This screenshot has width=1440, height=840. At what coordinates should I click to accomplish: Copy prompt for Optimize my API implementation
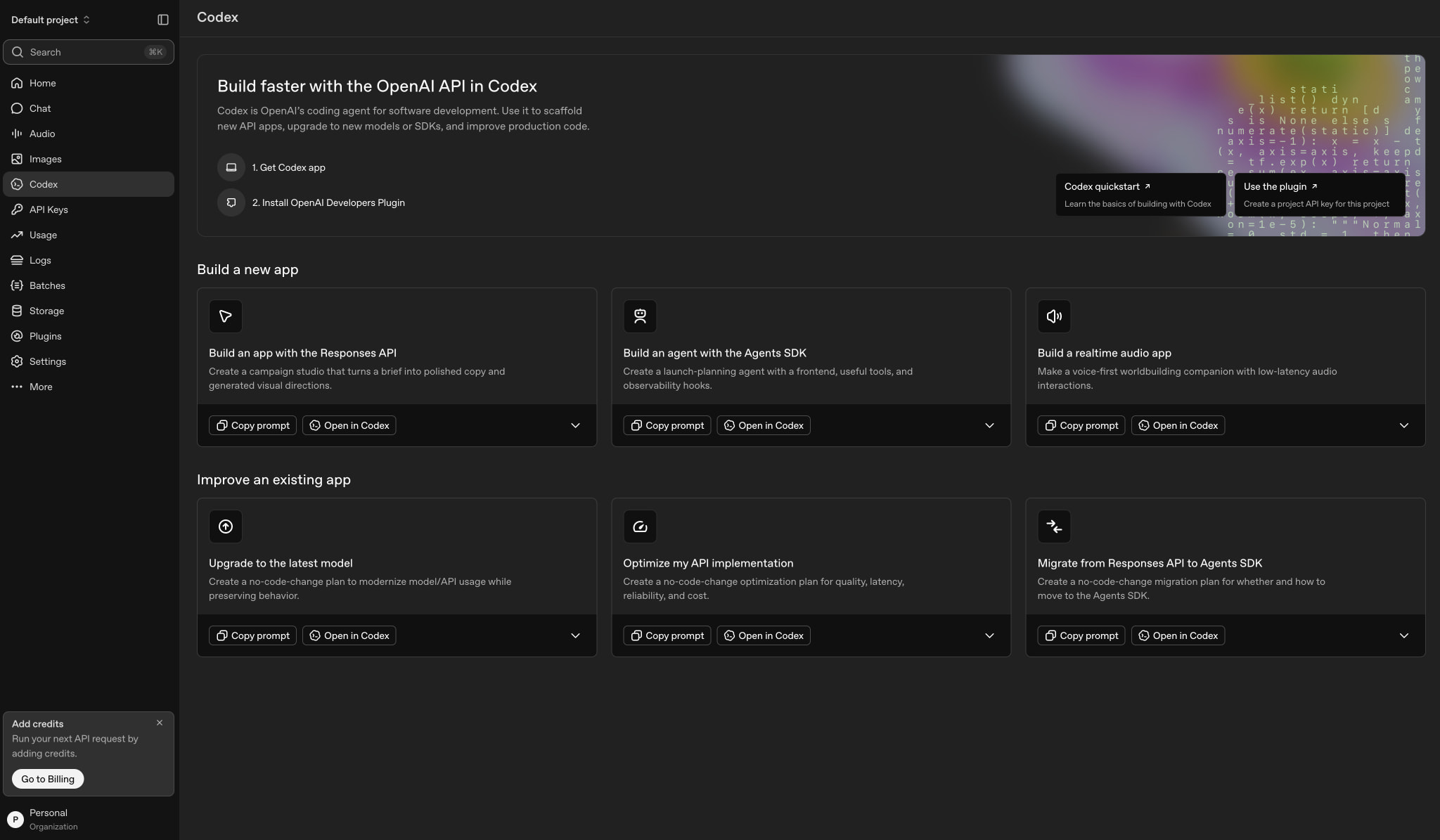tap(667, 635)
